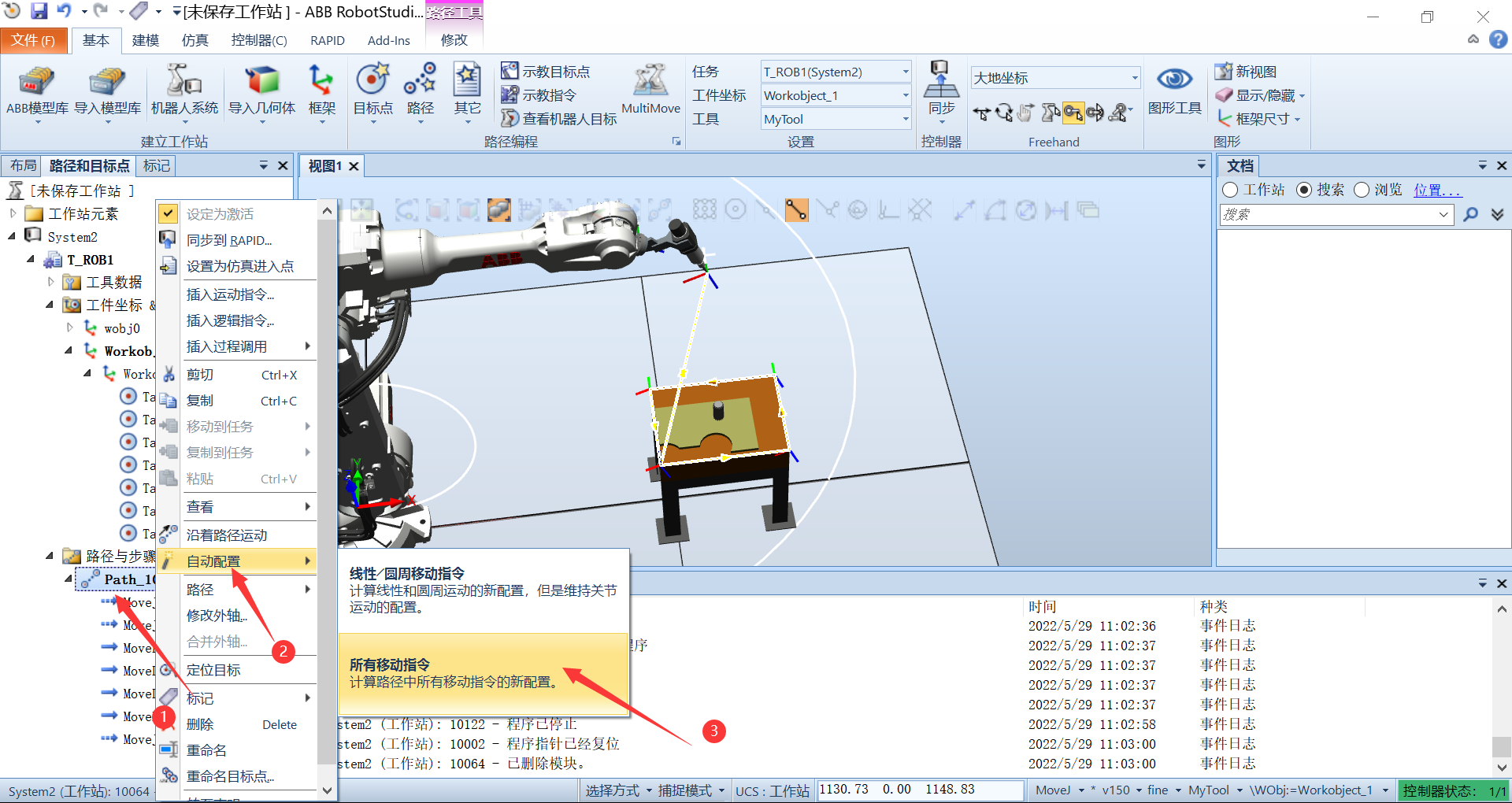This screenshot has height=803, width=1512.
Task: Select the Freehand move tool icon
Action: [981, 113]
